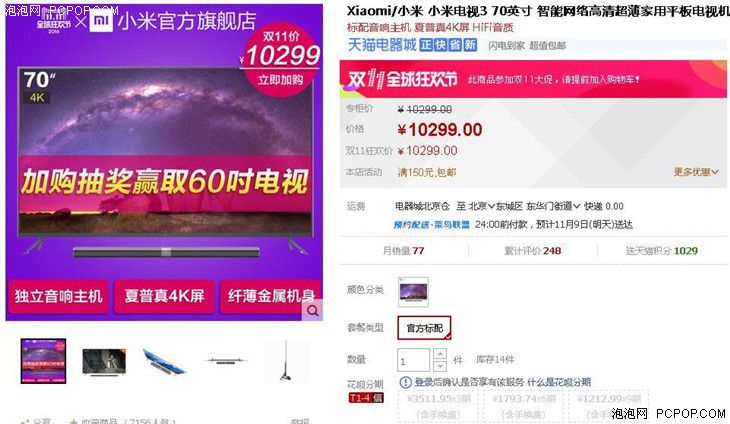Screen dimensions: 730x424
Task: Open the 月销量 77 tab
Action: [x=403, y=251]
